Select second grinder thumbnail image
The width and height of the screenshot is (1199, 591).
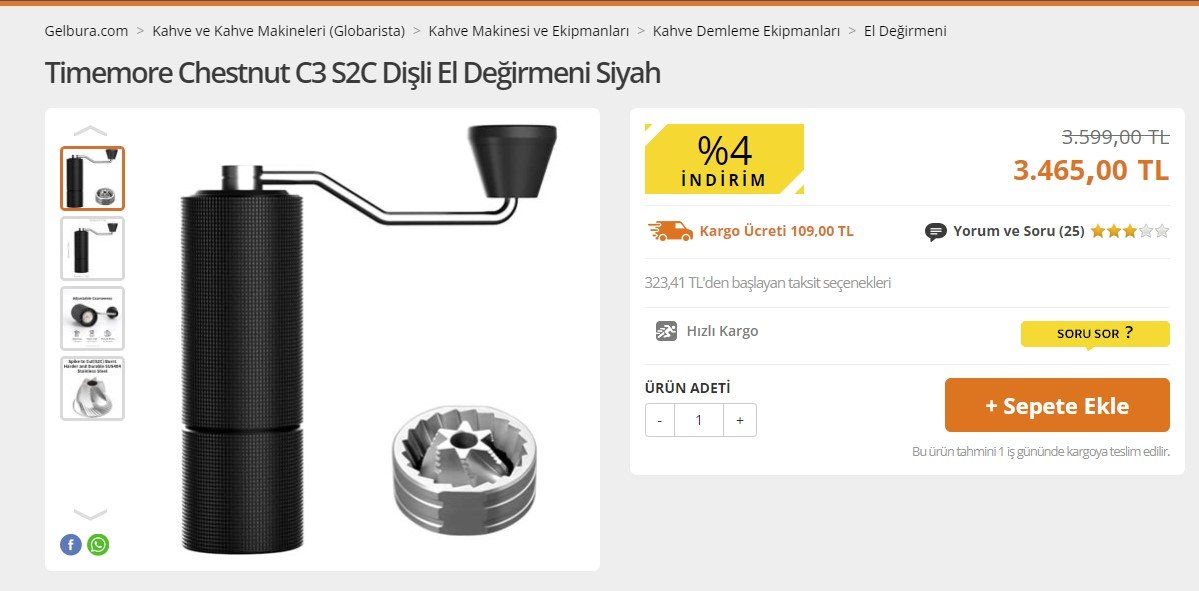pyautogui.click(x=93, y=248)
